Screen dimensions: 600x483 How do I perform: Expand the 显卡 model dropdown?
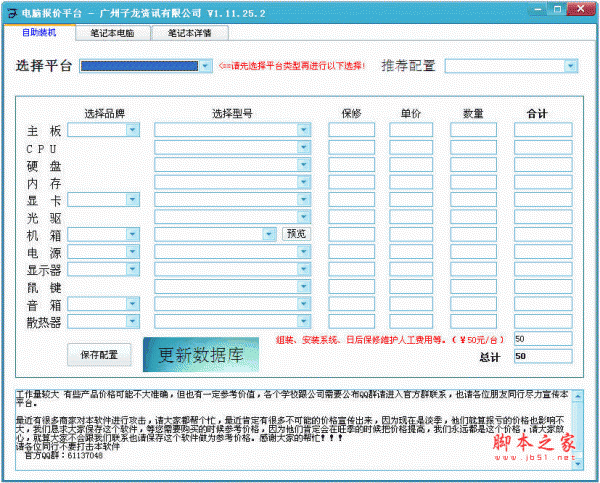(303, 199)
